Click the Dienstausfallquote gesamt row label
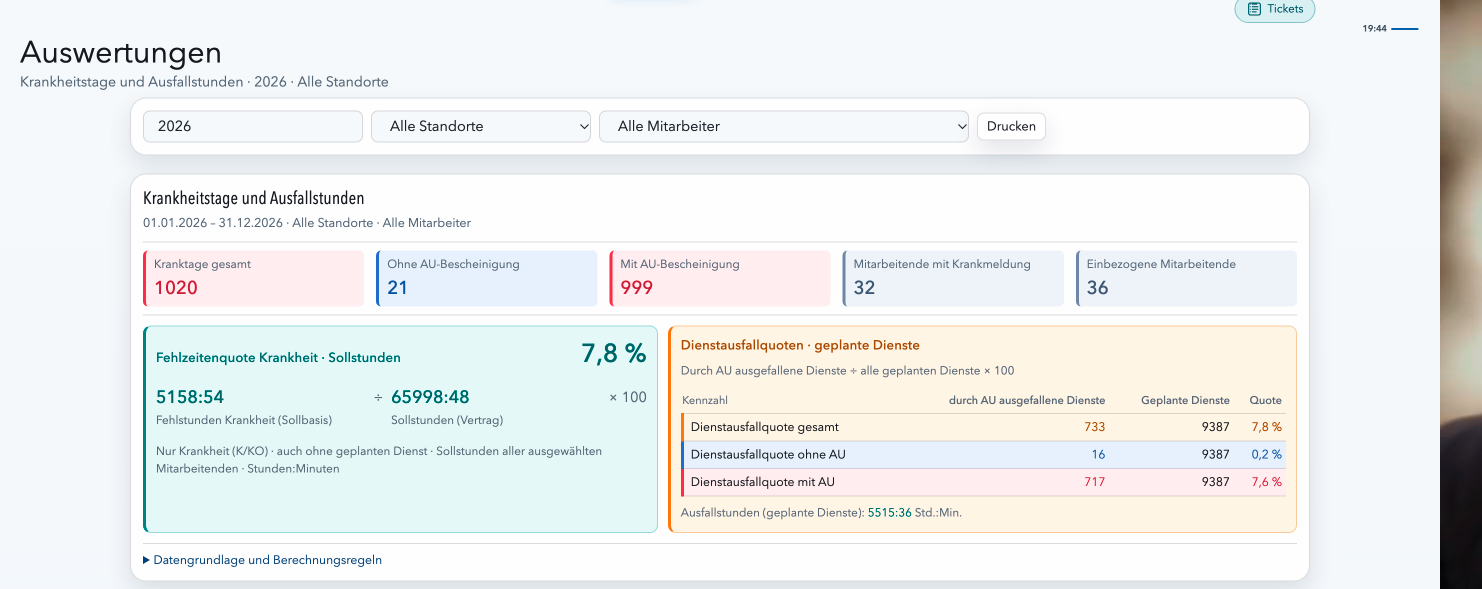 click(765, 427)
